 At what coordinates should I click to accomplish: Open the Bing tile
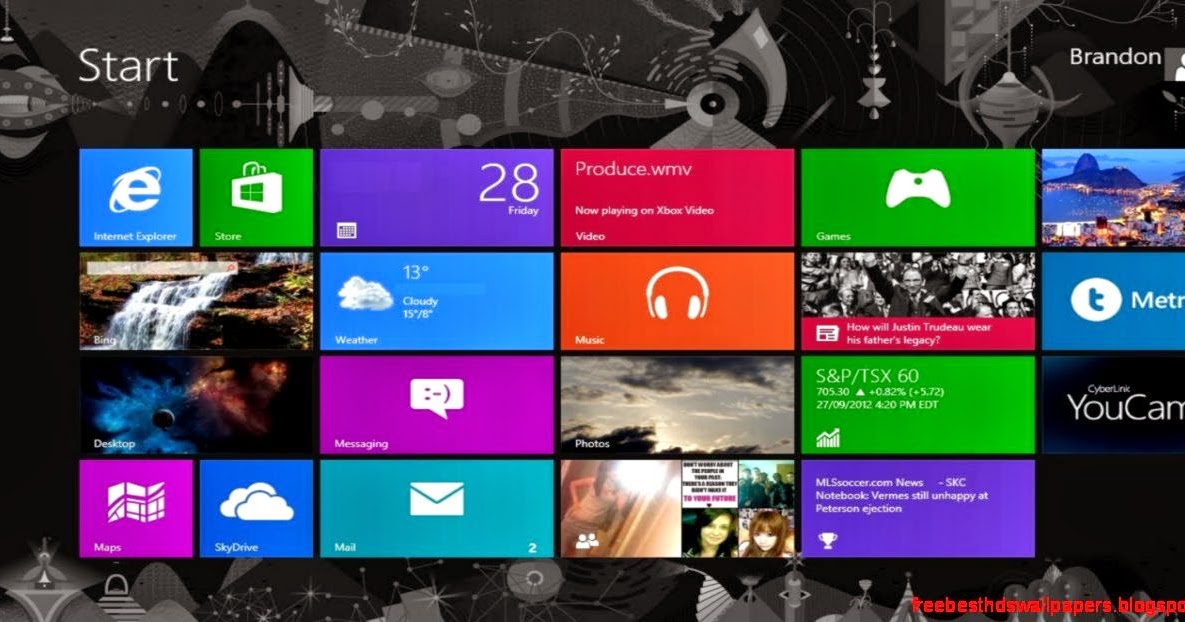pyautogui.click(x=195, y=300)
